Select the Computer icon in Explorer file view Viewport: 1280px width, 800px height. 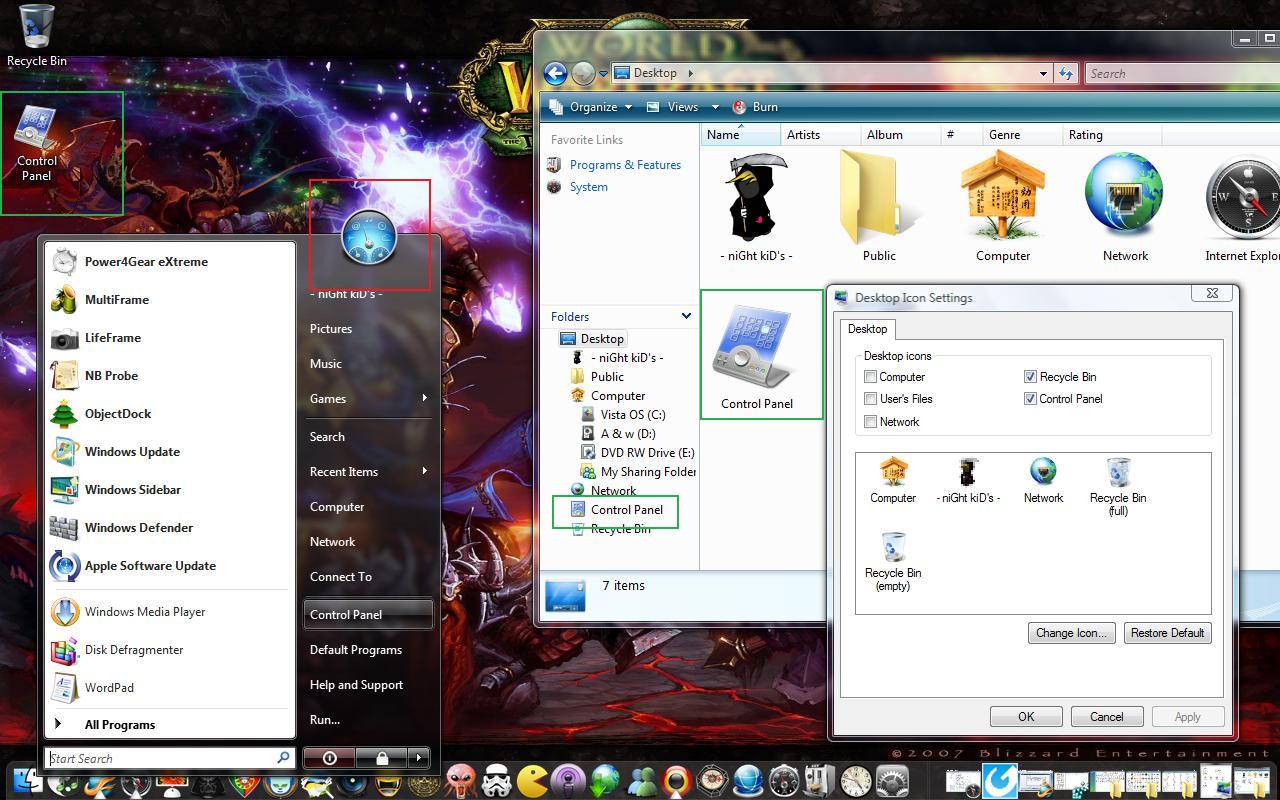pyautogui.click(x=1003, y=208)
